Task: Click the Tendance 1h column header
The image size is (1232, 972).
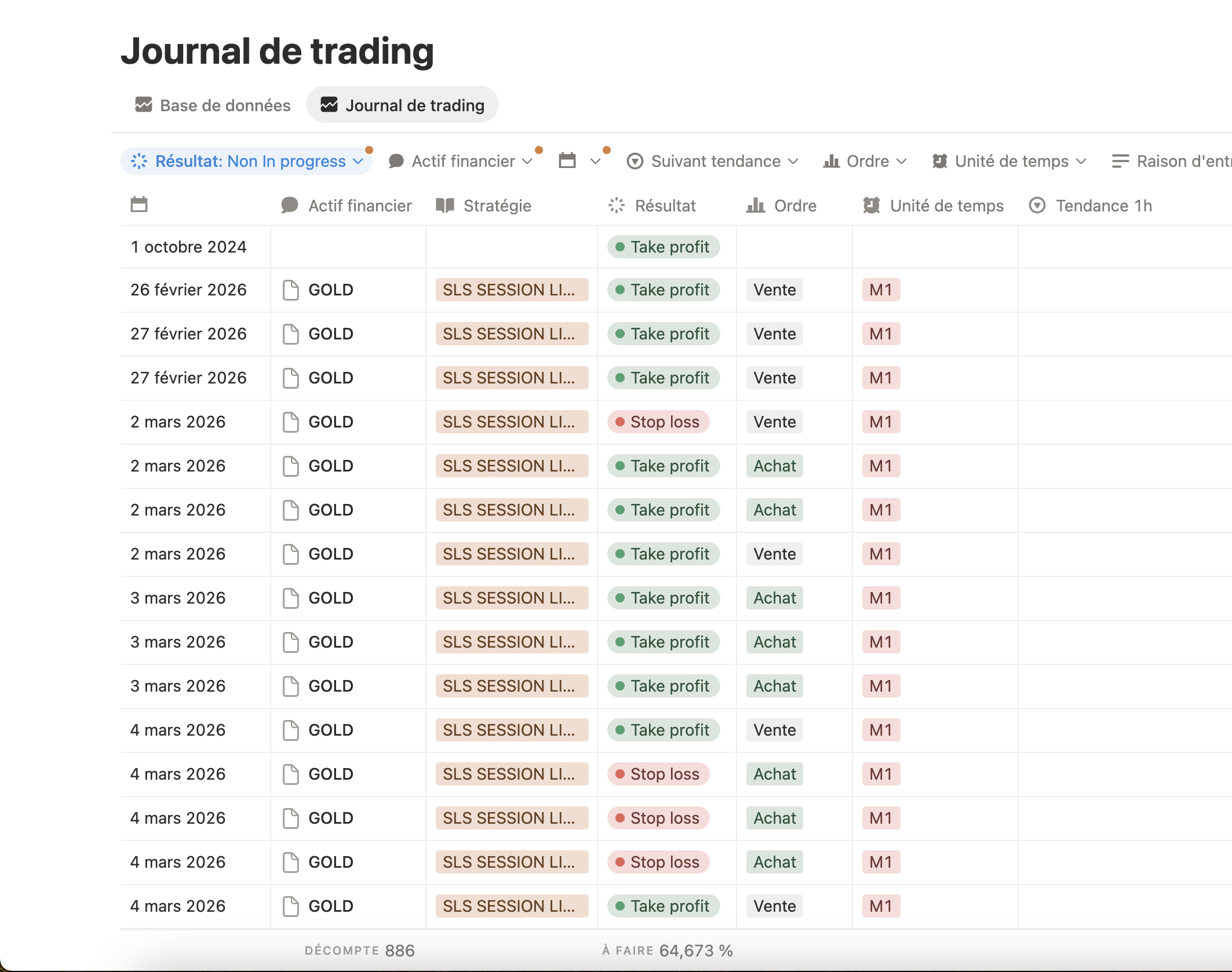Action: [1091, 206]
